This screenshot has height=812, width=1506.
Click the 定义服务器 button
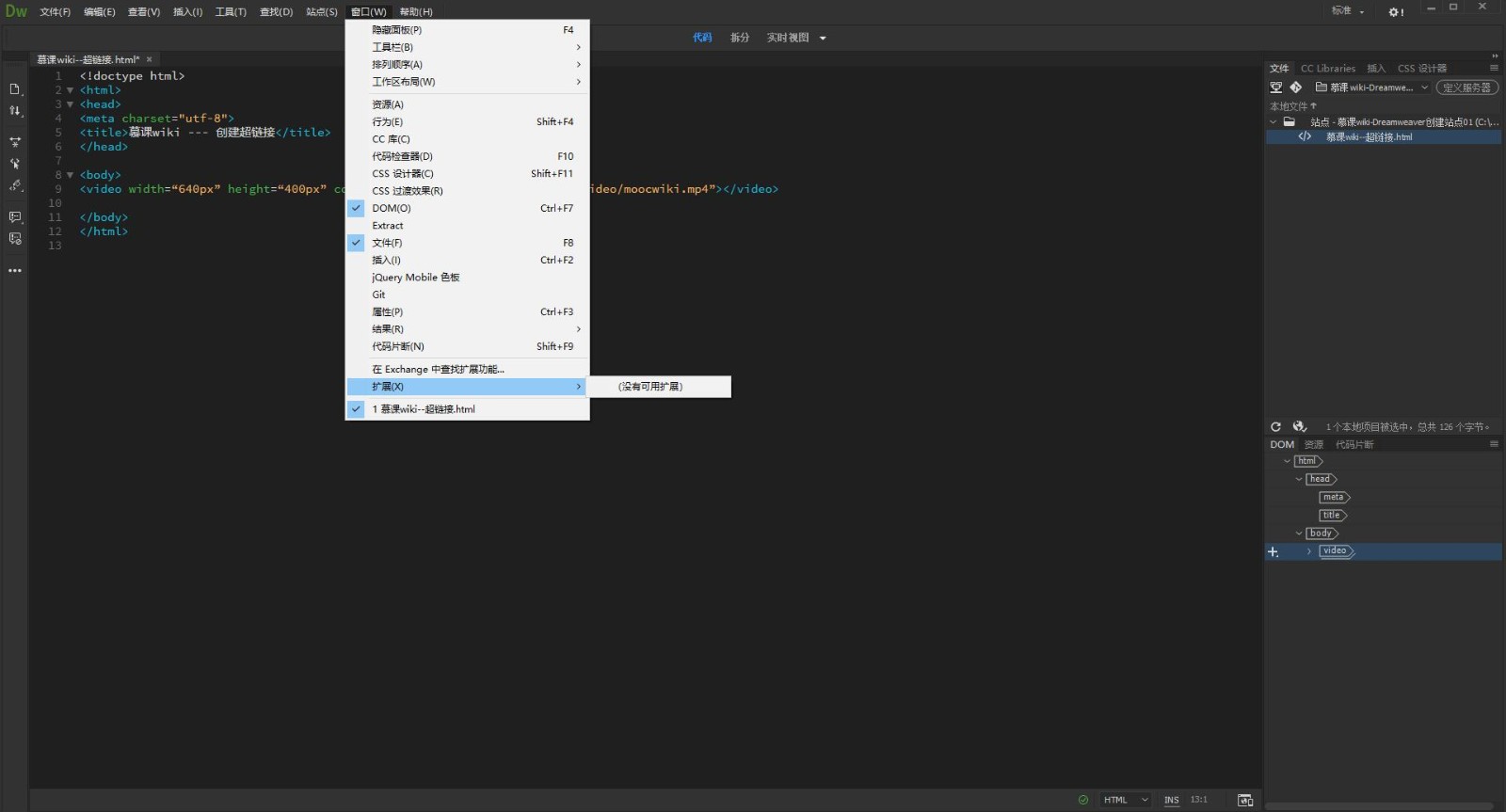[x=1467, y=88]
